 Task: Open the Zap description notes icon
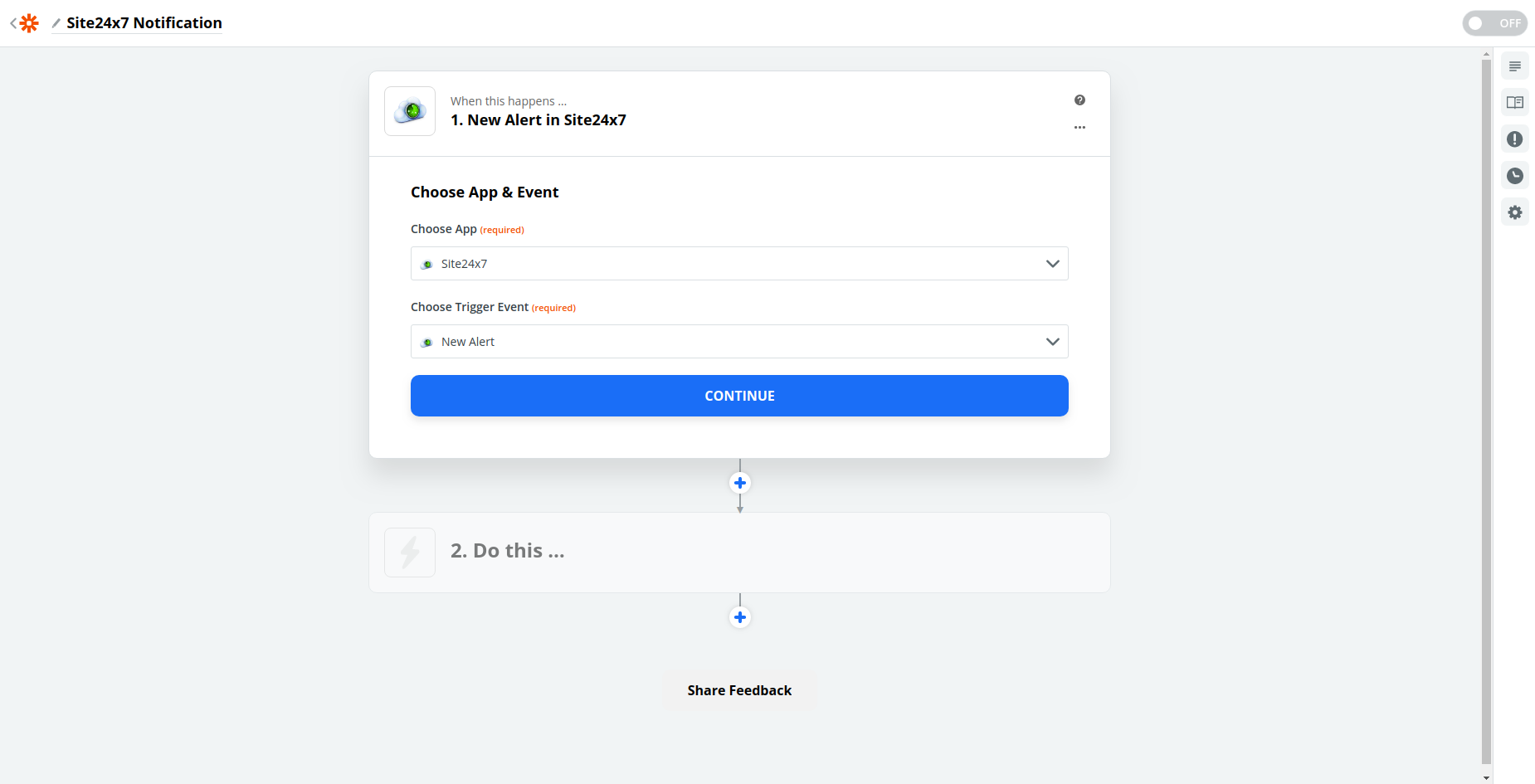coord(1515,66)
